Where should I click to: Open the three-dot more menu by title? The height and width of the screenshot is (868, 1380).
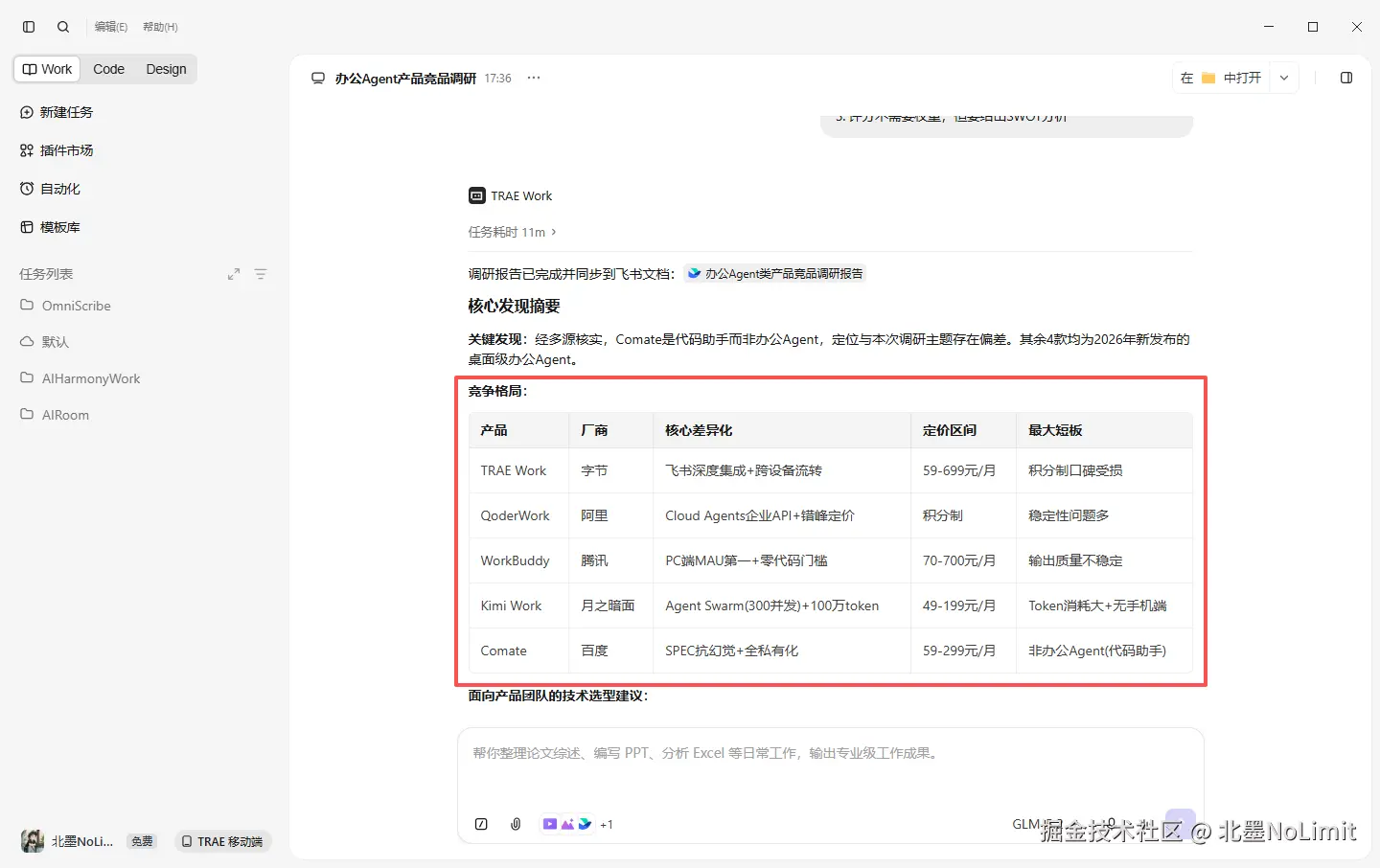tap(534, 78)
